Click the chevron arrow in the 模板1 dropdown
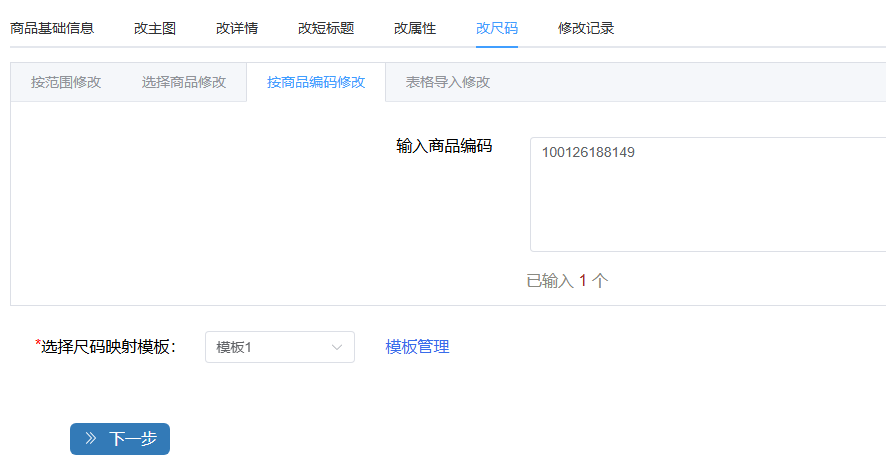The width and height of the screenshot is (886, 468). (337, 347)
